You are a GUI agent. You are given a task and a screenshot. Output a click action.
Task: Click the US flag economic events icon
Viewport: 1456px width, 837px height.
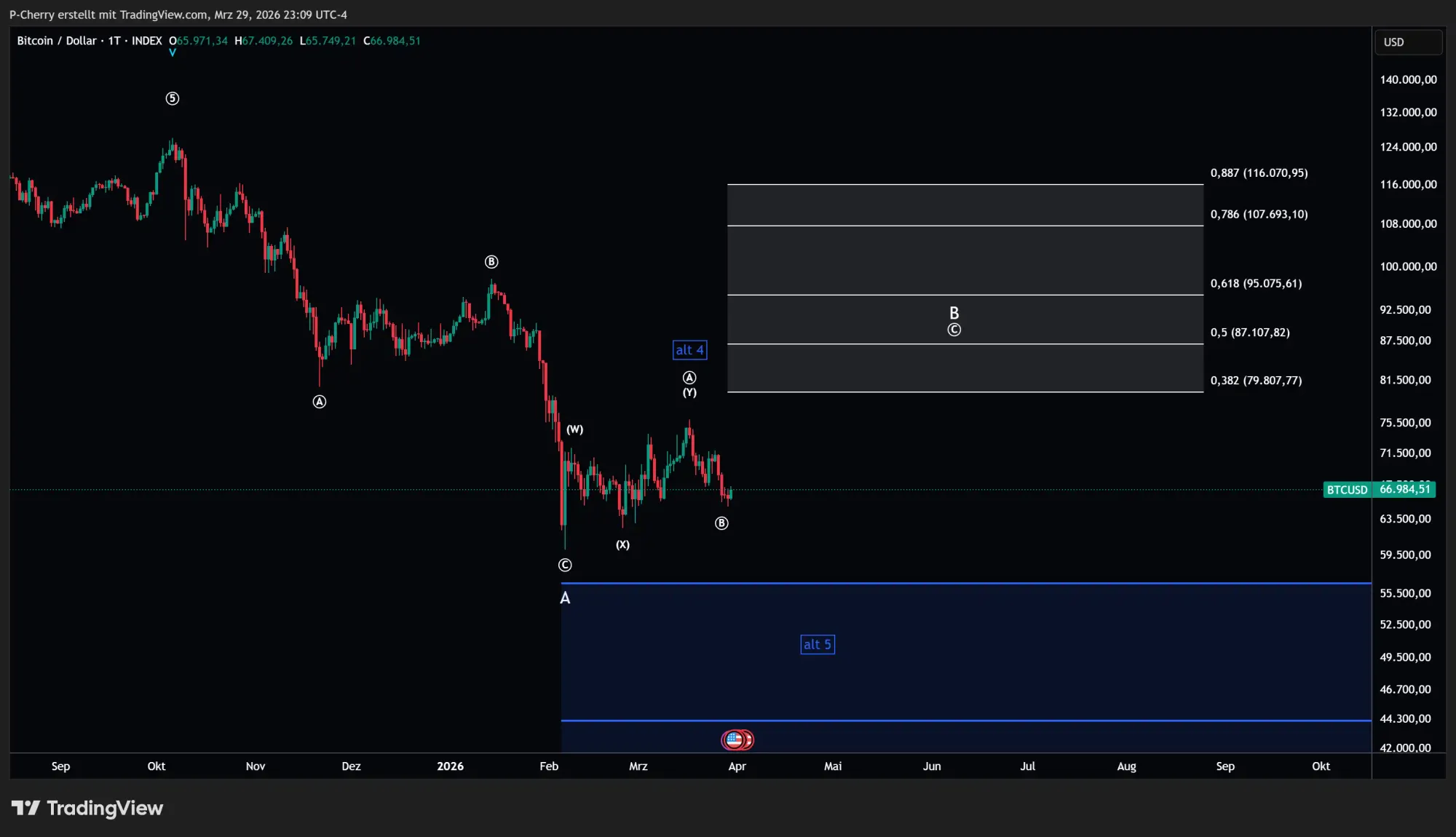(737, 739)
